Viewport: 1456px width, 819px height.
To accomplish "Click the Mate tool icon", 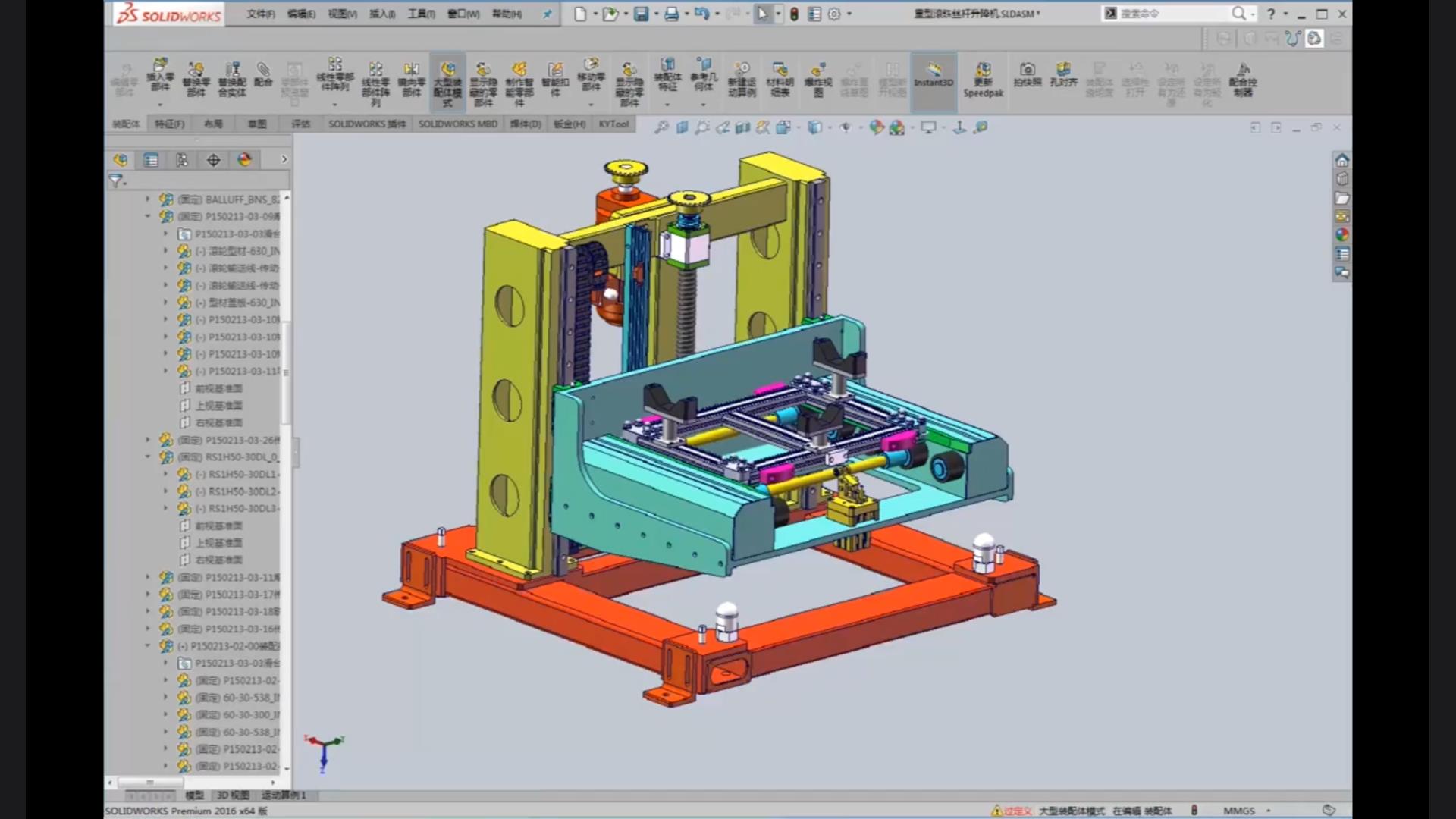I will coord(263,75).
